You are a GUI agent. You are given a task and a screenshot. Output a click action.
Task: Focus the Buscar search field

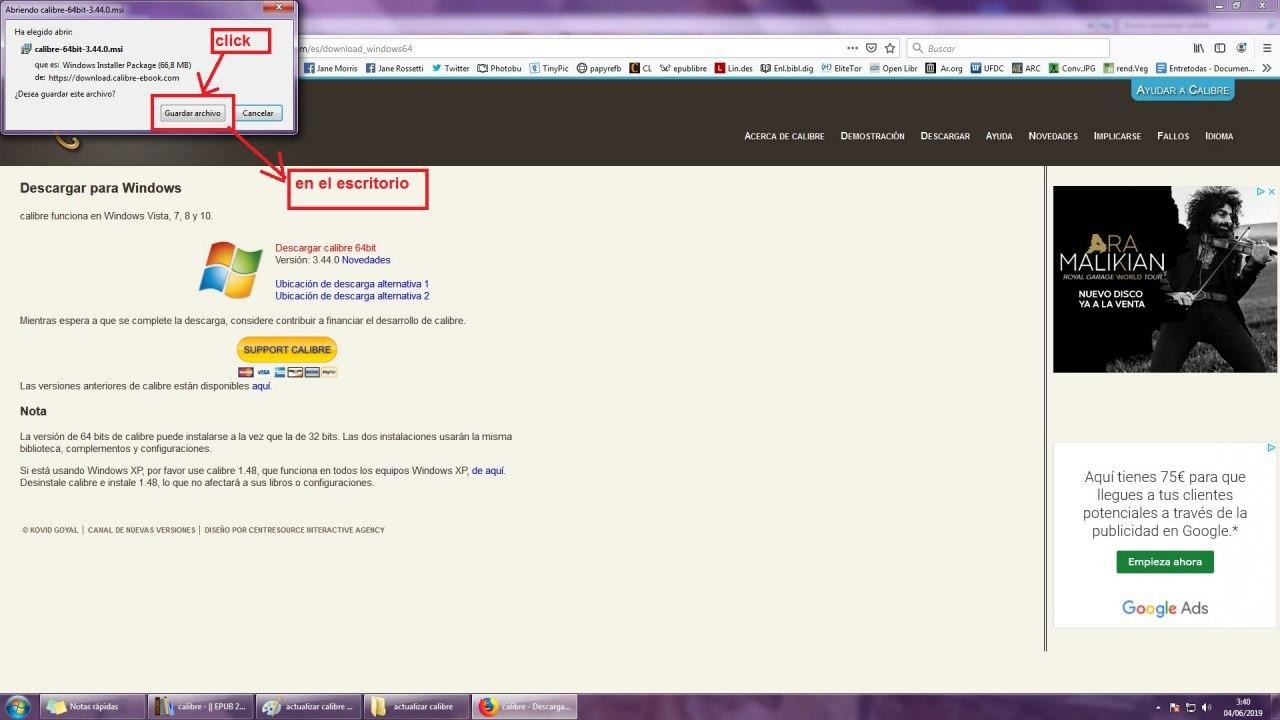tap(1008, 48)
